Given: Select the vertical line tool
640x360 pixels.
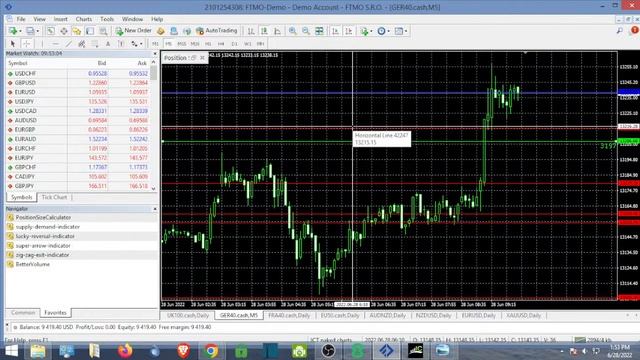Looking at the screenshot, I should coord(42,44).
